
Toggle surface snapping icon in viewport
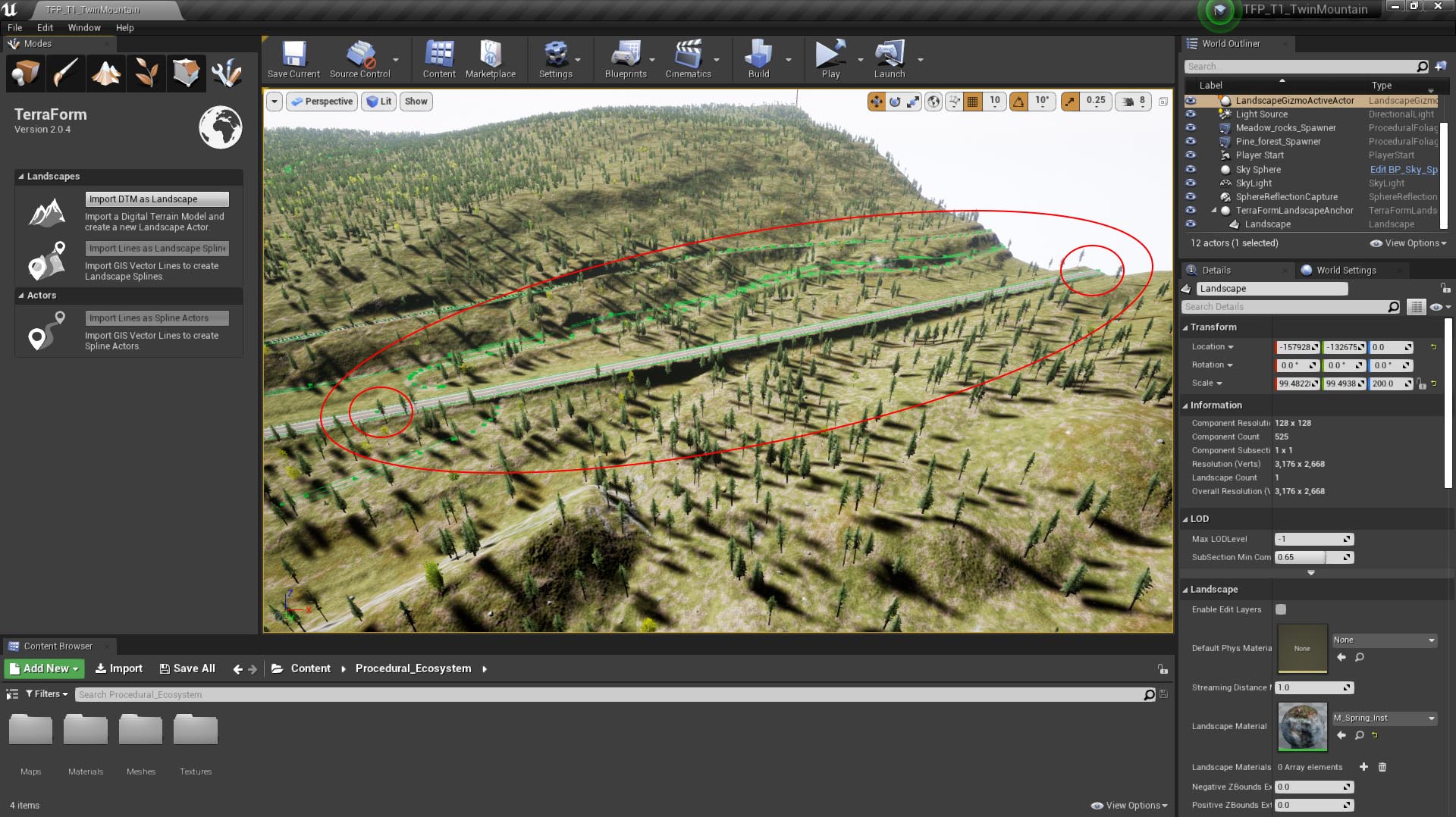[x=954, y=102]
